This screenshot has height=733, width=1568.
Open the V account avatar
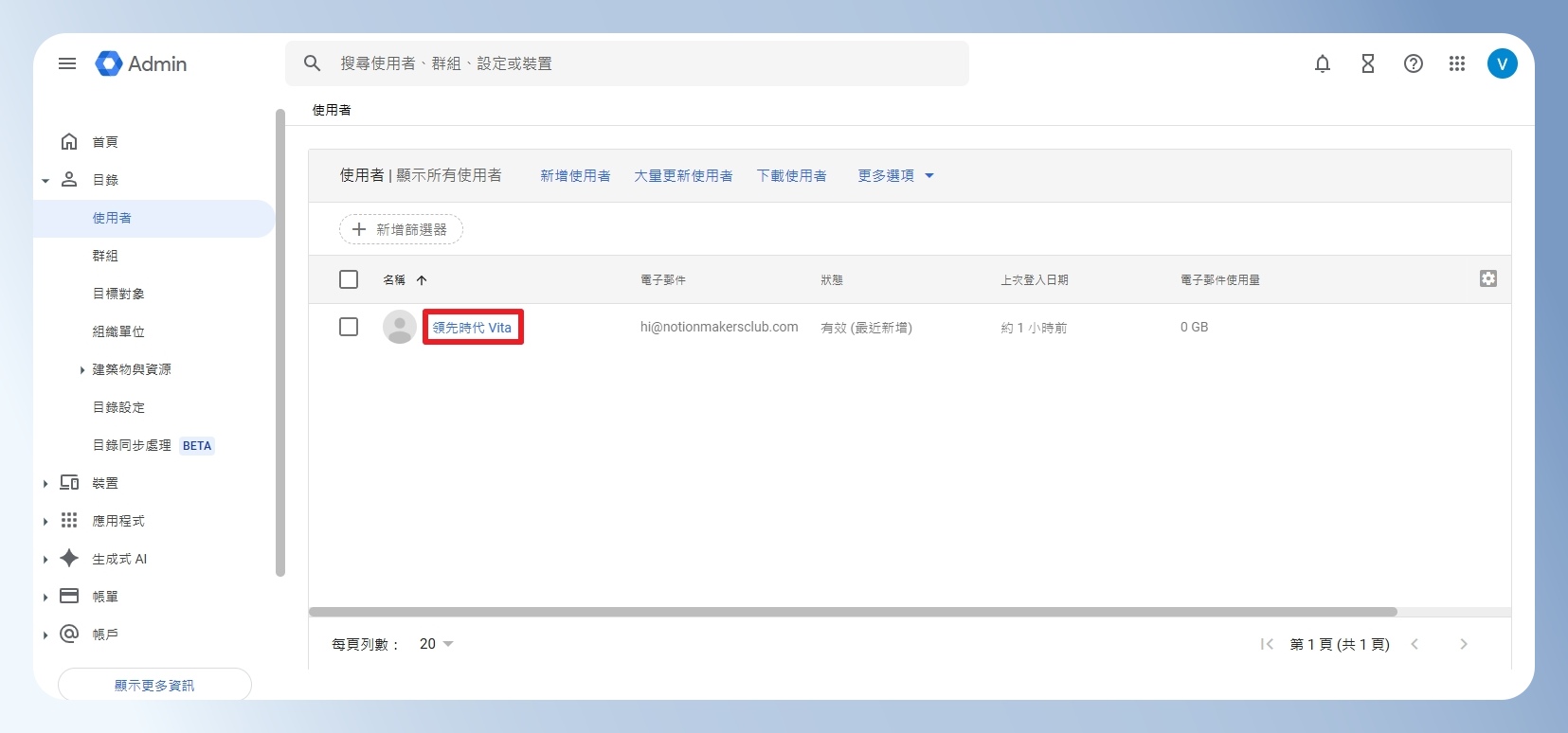pyautogui.click(x=1503, y=63)
